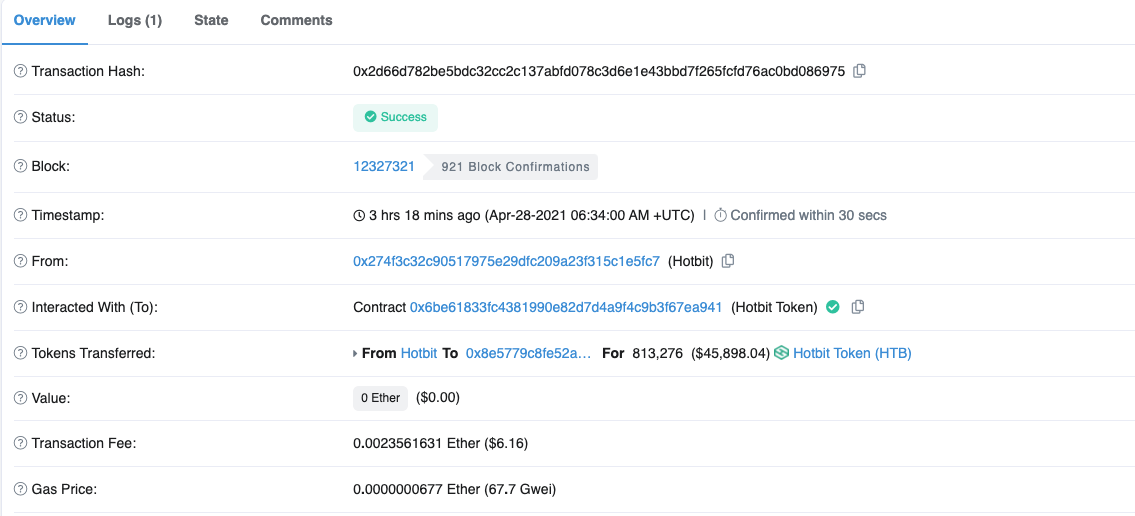Viewport: 1135px width, 516px height.
Task: Open the Comments tab
Action: (296, 20)
